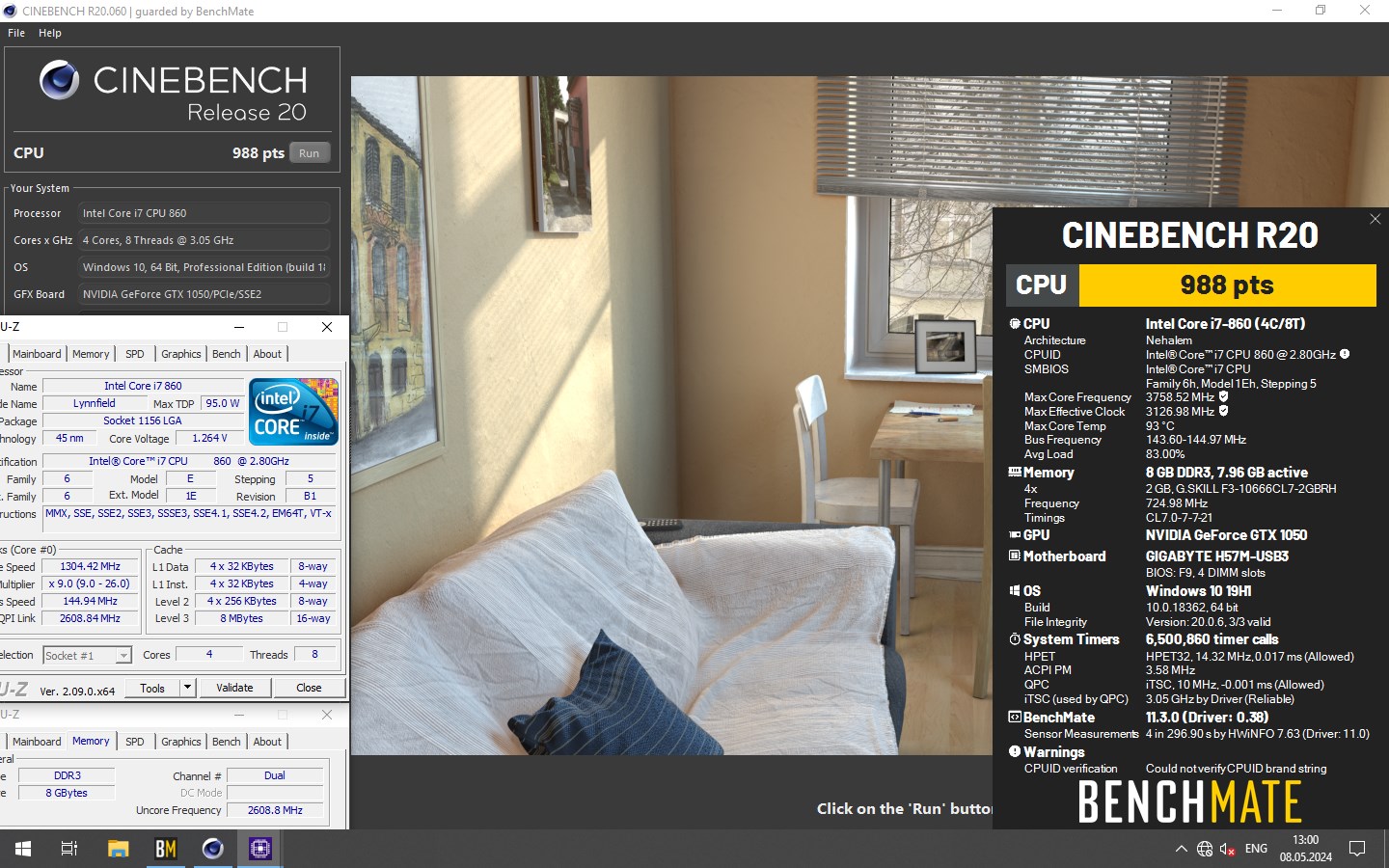
Task: Open the Memory tab in the upper CPU-Z window
Action: [x=91, y=354]
